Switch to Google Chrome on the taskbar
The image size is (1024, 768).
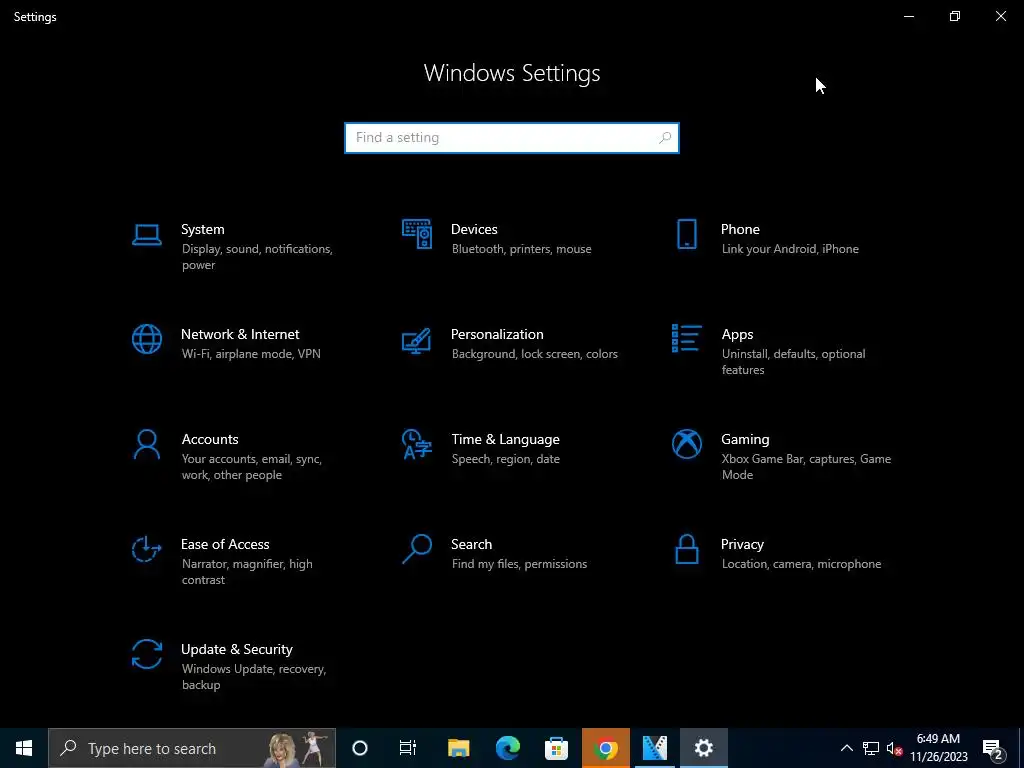605,748
